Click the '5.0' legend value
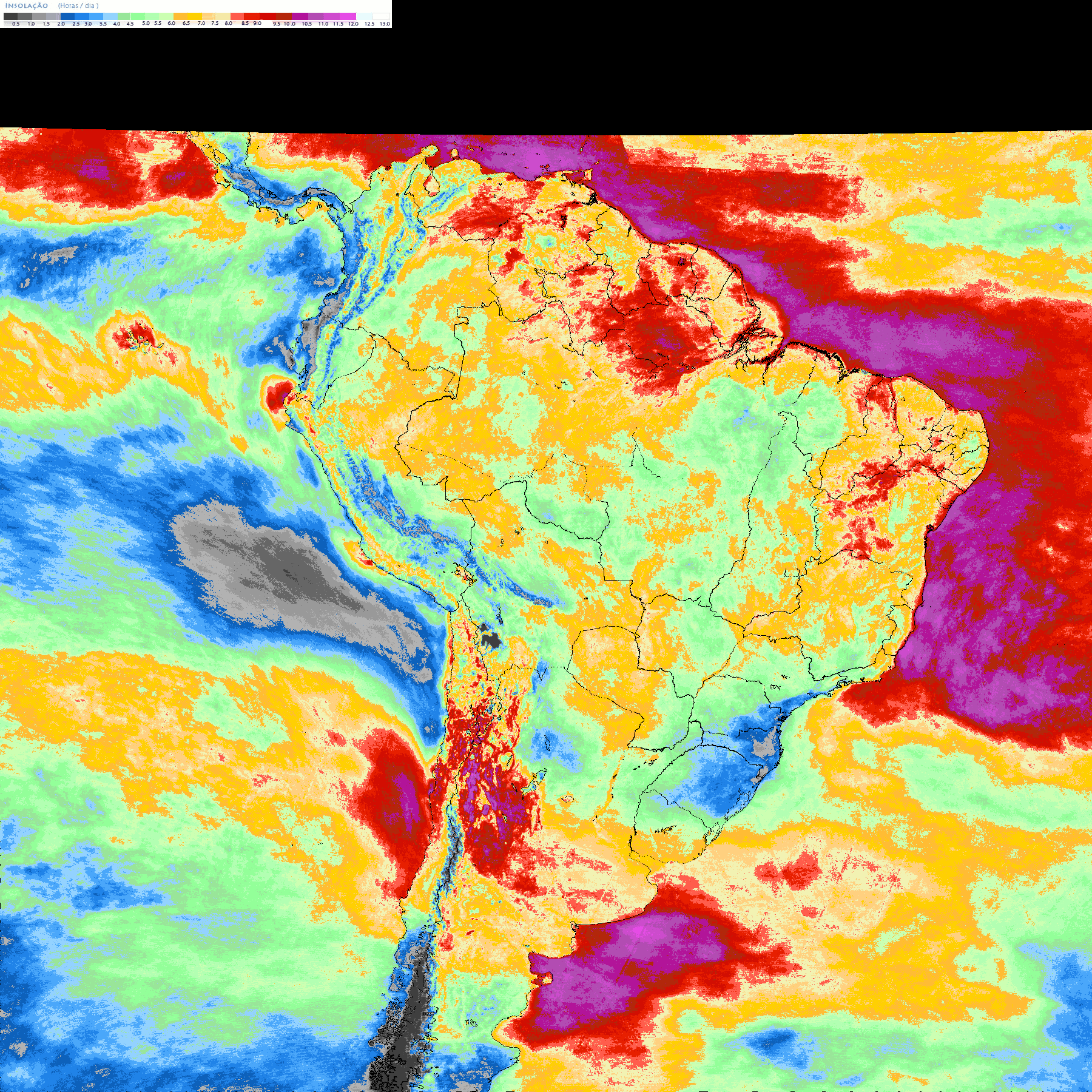The image size is (1092, 1092). [146, 23]
